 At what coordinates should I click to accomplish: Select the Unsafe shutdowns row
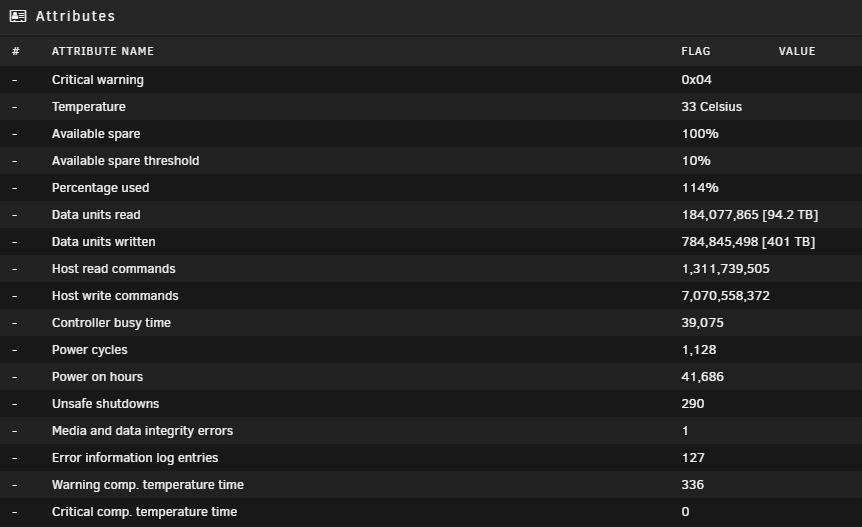coord(431,403)
